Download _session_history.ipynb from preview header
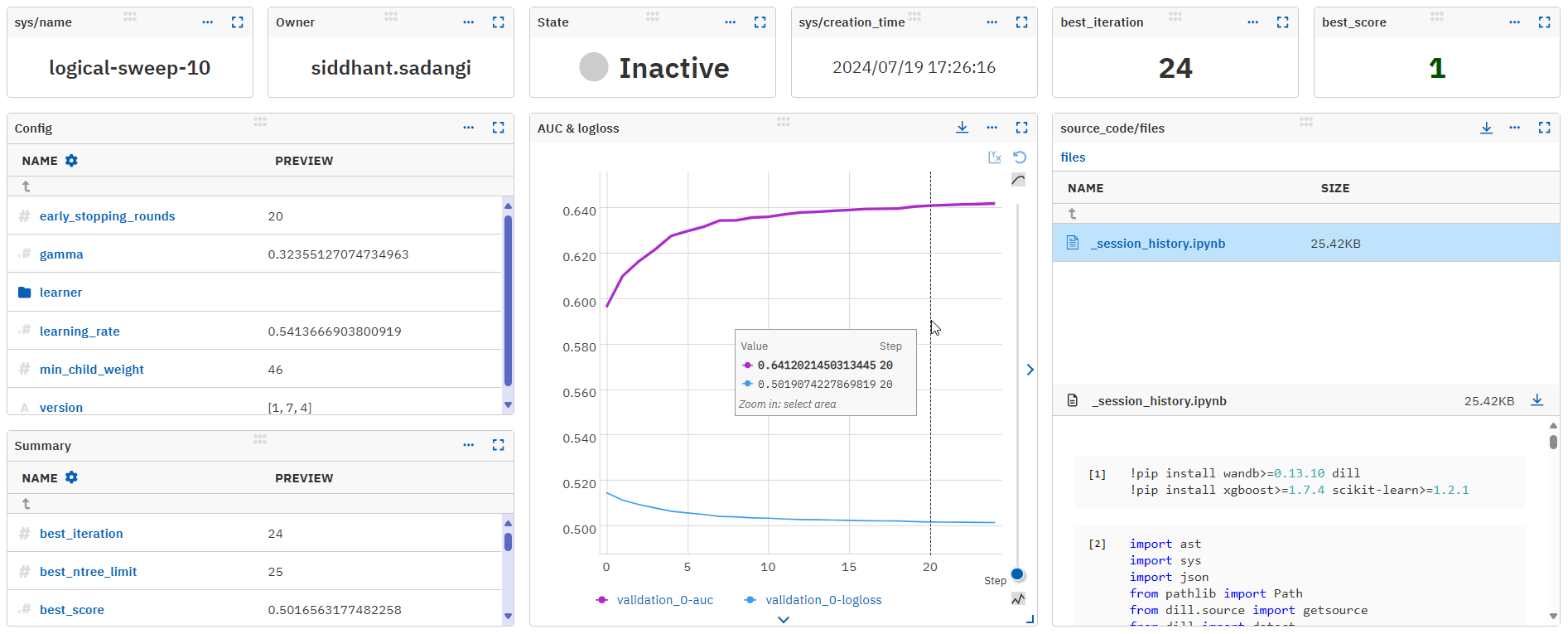The height and width of the screenshot is (634, 1568). click(1537, 400)
